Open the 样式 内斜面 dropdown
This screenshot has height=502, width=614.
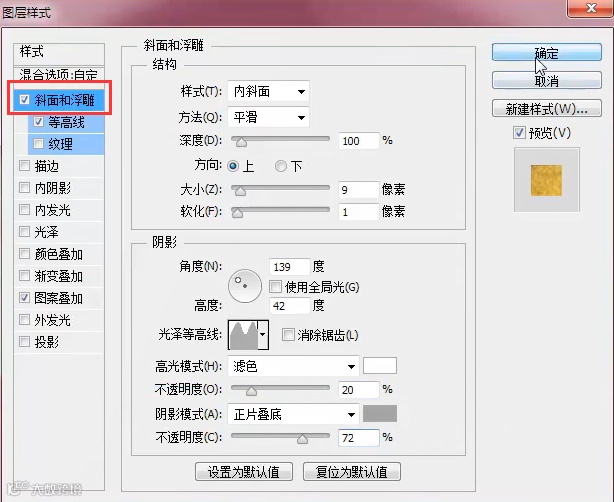[268, 92]
